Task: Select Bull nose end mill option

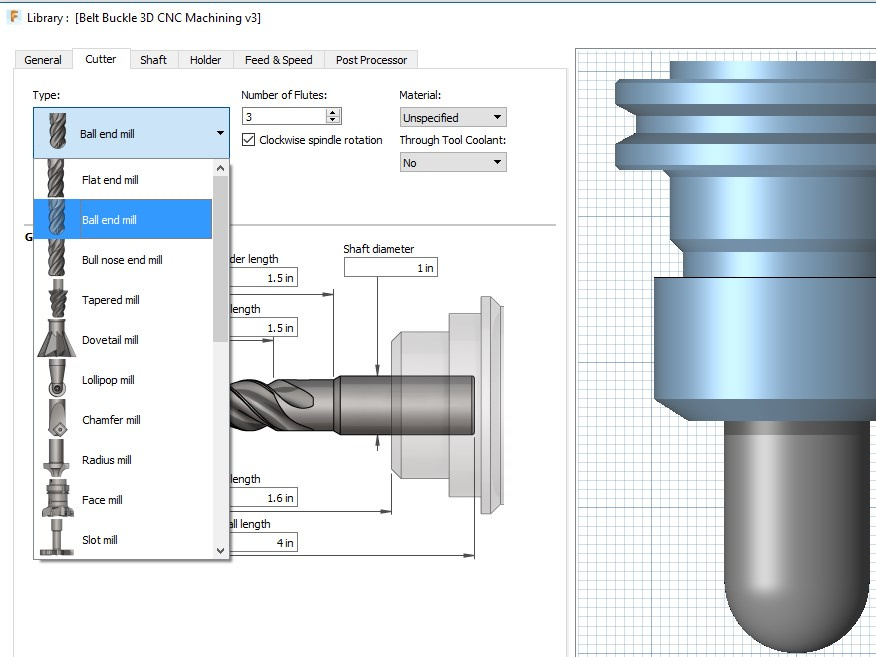Action: [123, 259]
